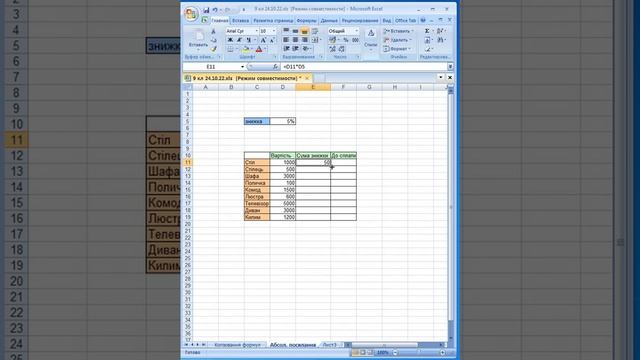640x360 pixels.
Task: Apply thousands separator (000) style
Action: pos(355,40)
